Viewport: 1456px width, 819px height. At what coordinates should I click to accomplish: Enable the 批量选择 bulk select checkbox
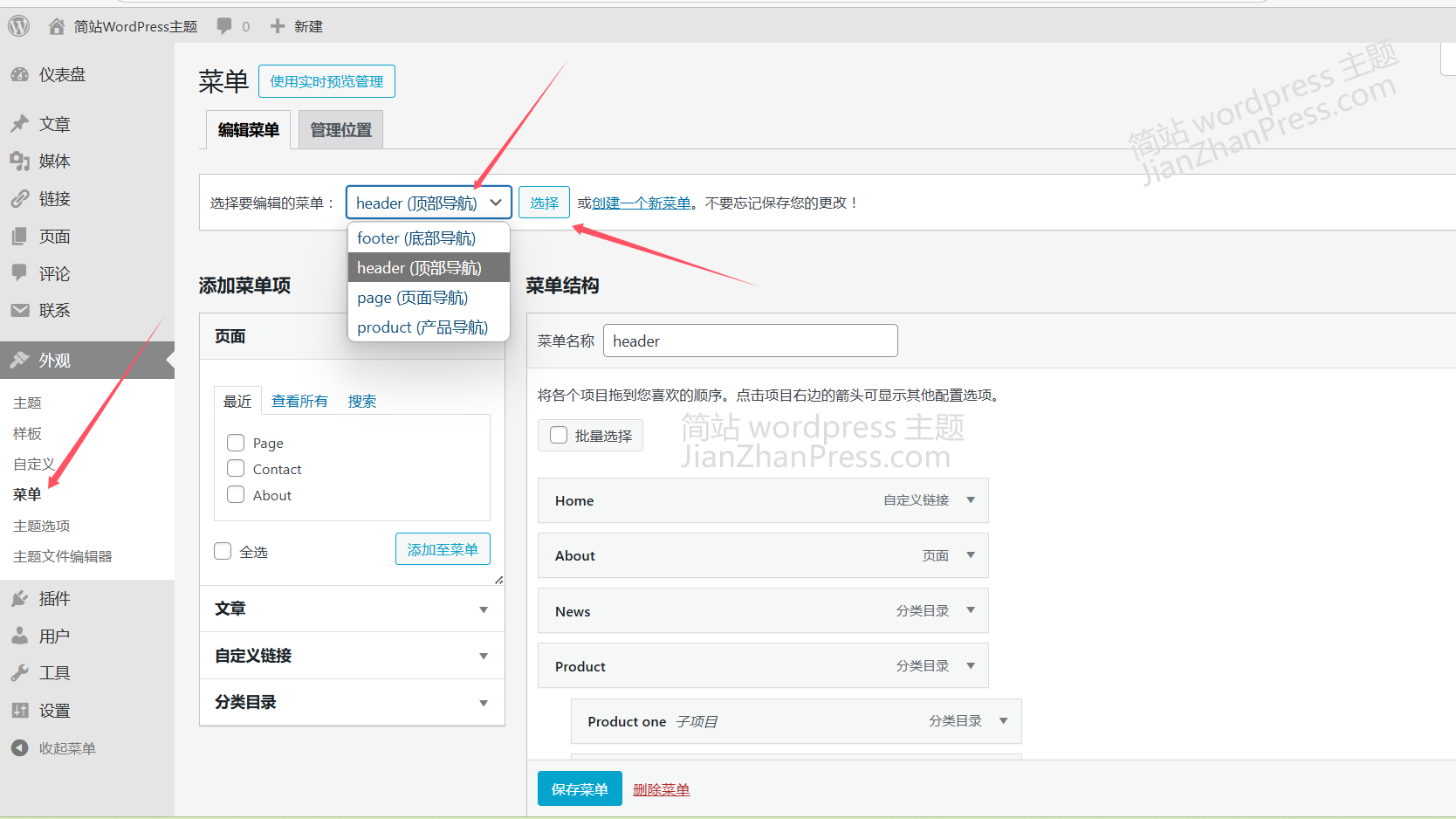(559, 435)
